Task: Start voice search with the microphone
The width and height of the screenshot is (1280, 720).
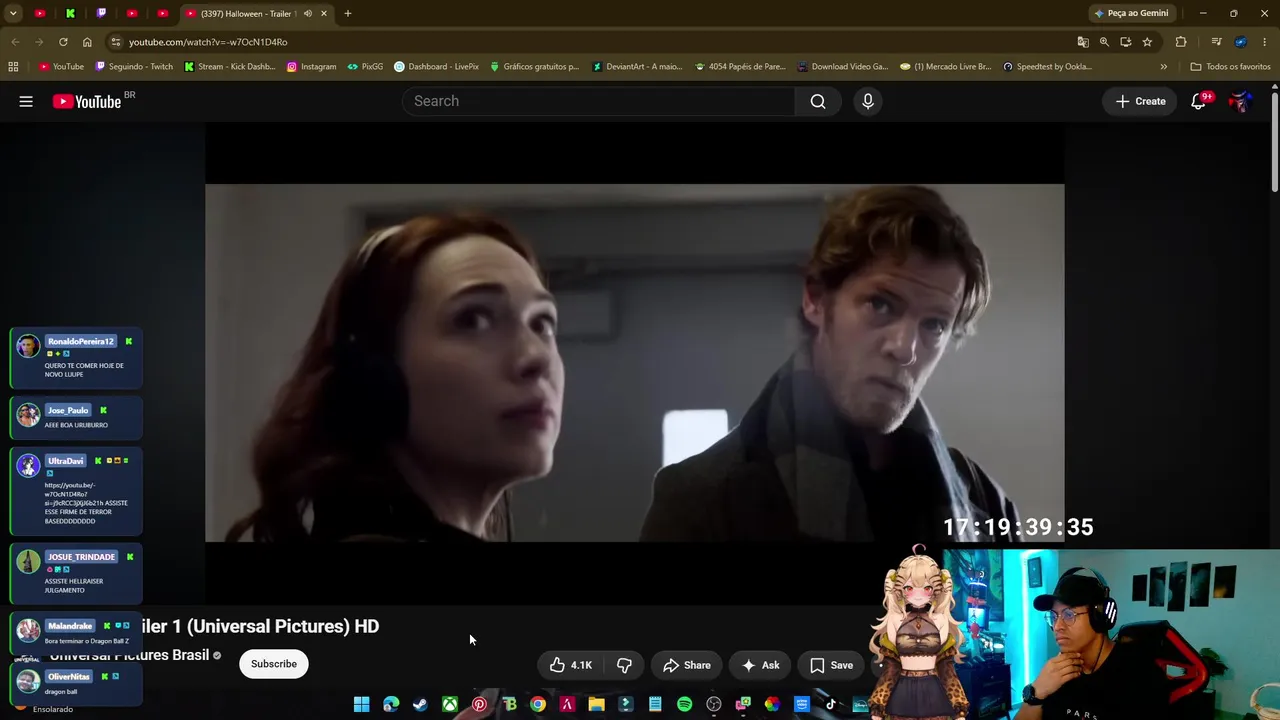Action: 868,101
